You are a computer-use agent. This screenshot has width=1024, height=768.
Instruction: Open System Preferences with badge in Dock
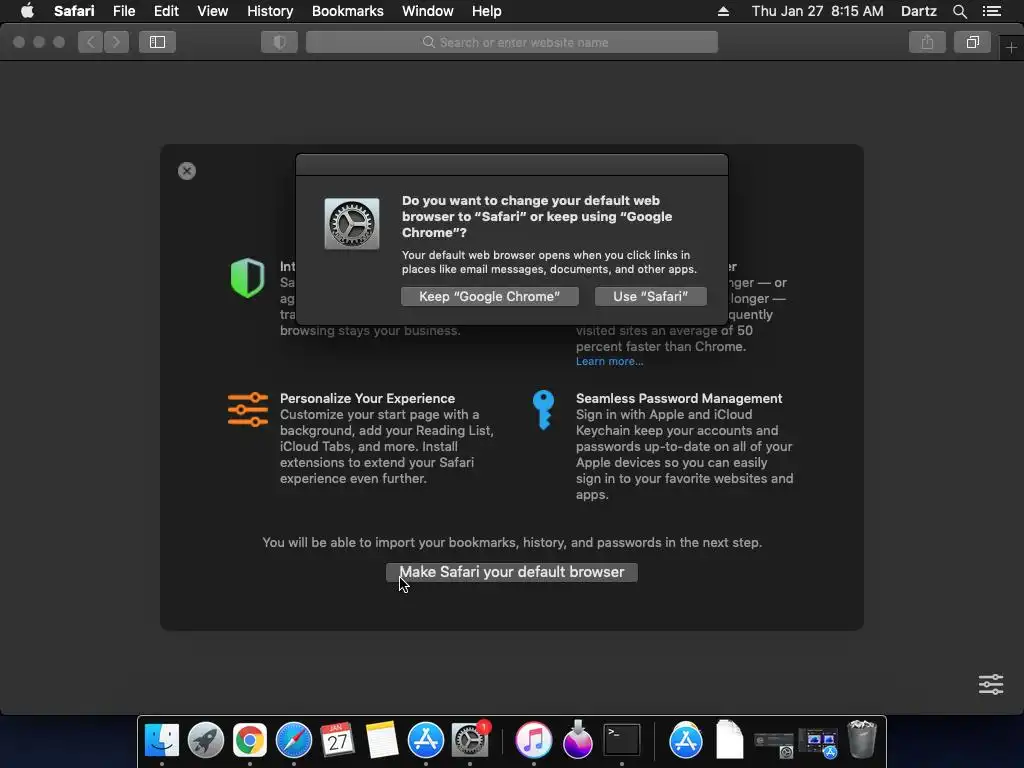tap(470, 741)
